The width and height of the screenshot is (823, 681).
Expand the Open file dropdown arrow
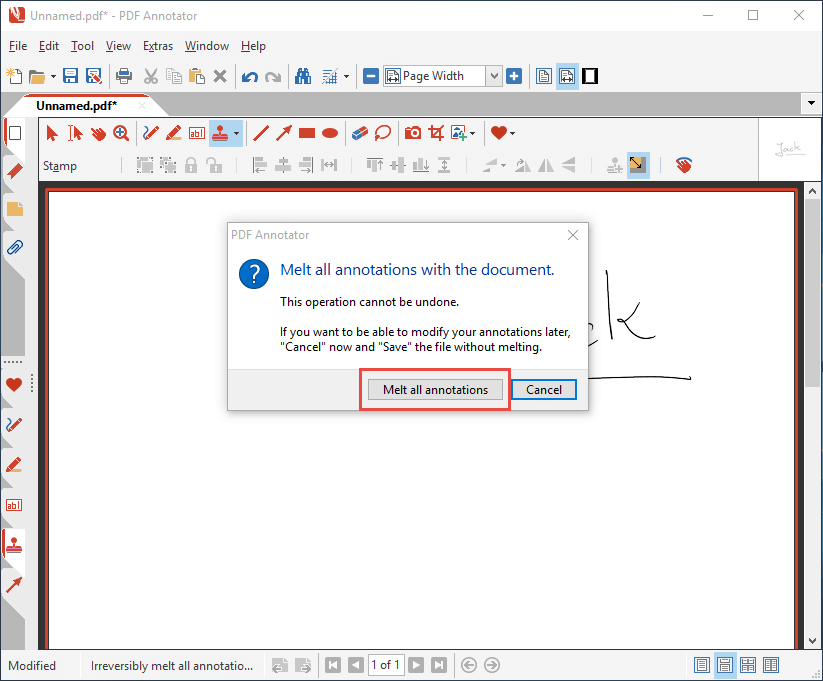[53, 77]
